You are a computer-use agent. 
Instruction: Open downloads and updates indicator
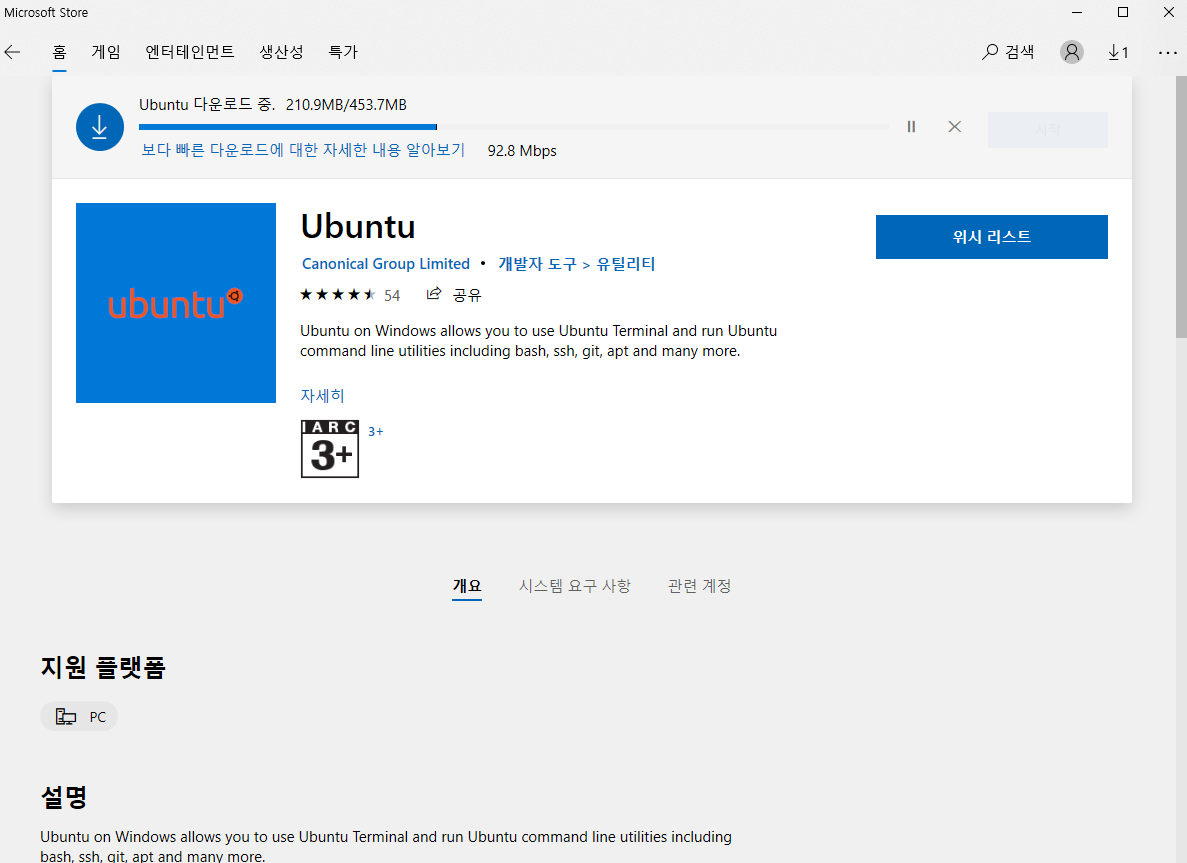(1118, 51)
